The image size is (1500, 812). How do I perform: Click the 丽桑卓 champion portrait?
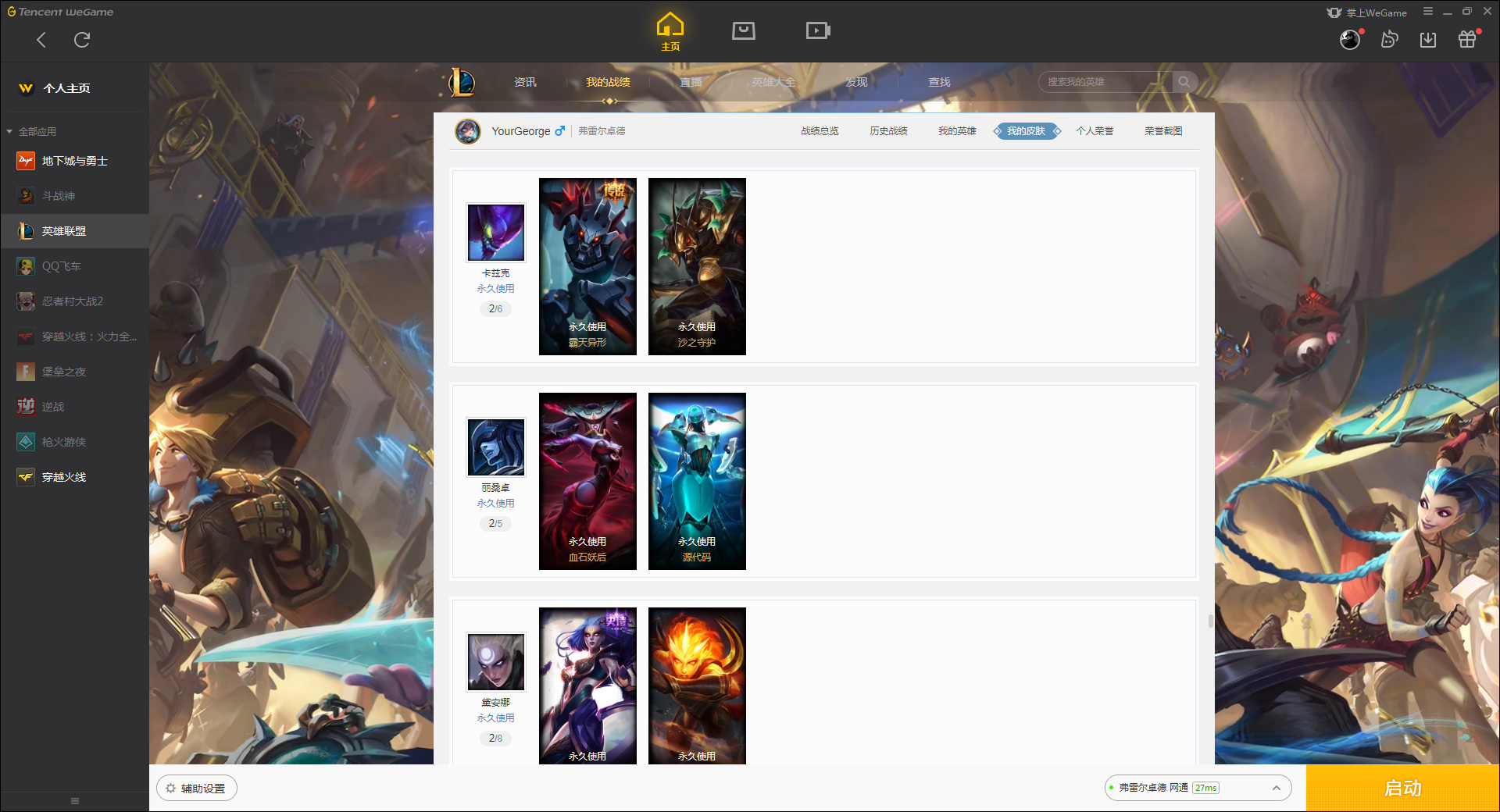click(496, 447)
